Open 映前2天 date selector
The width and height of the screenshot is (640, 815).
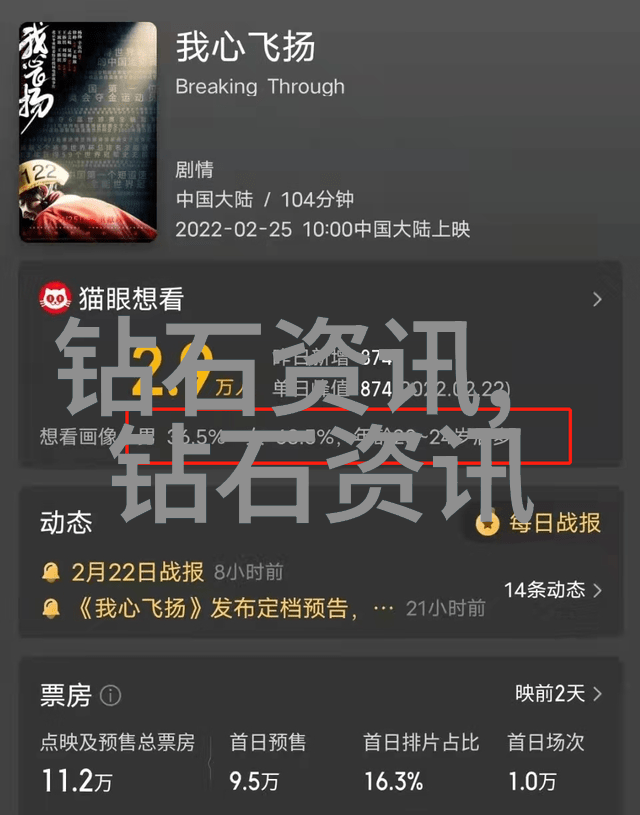pyautogui.click(x=559, y=693)
